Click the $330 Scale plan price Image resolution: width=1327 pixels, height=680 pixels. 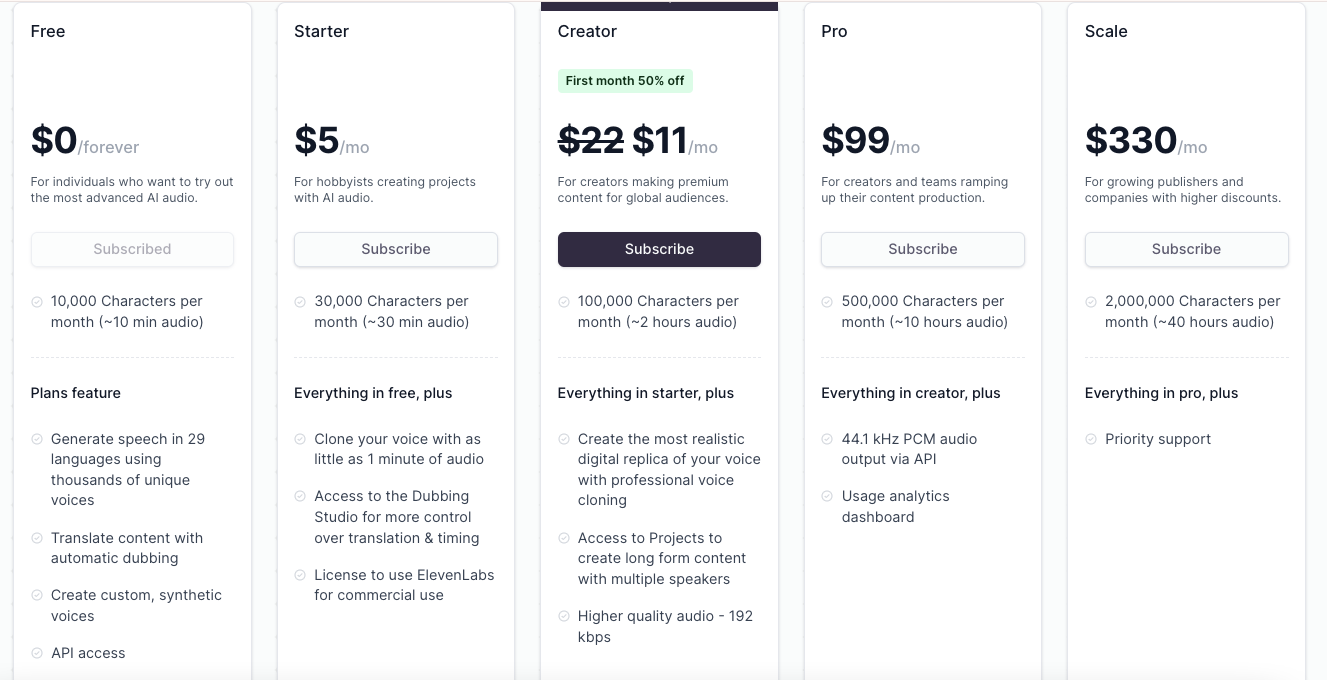[1131, 141]
